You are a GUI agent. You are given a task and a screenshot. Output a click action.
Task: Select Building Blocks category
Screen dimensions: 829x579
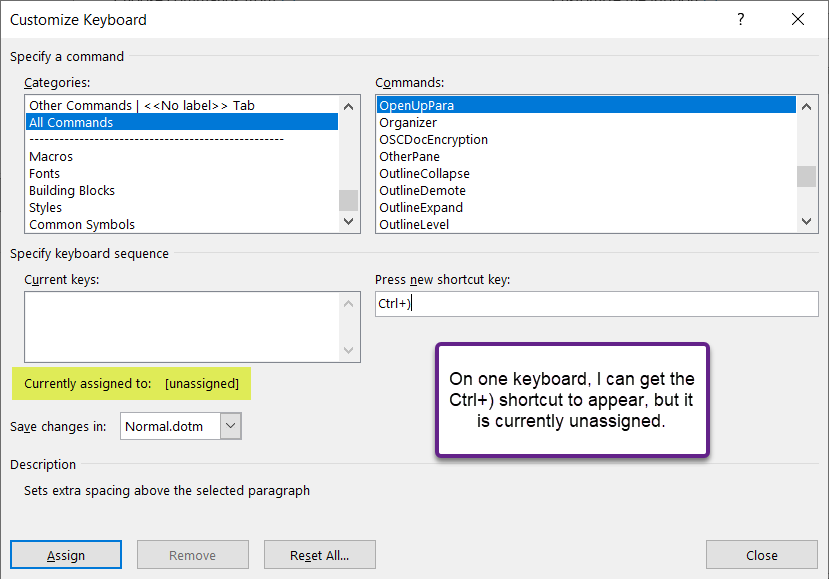(x=72, y=191)
